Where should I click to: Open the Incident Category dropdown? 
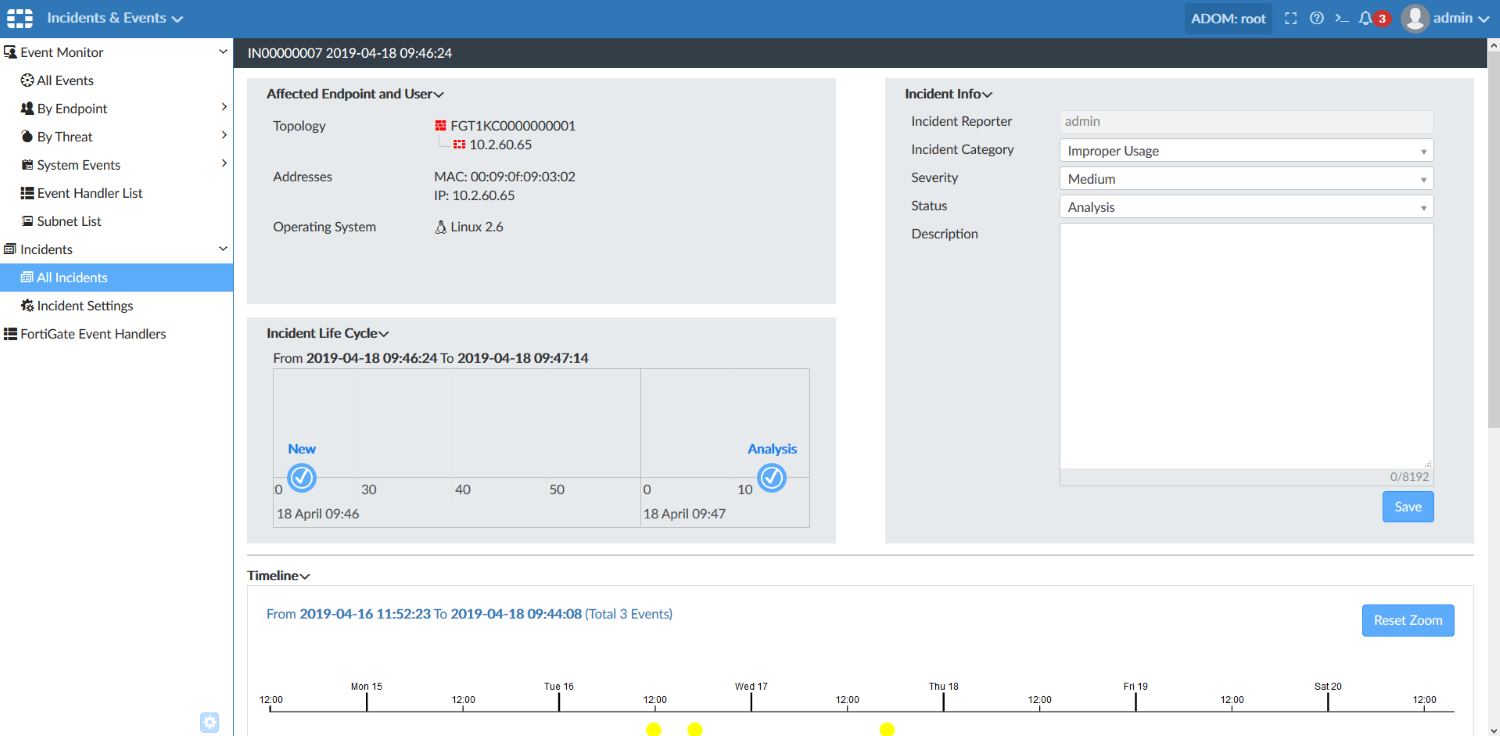1246,151
